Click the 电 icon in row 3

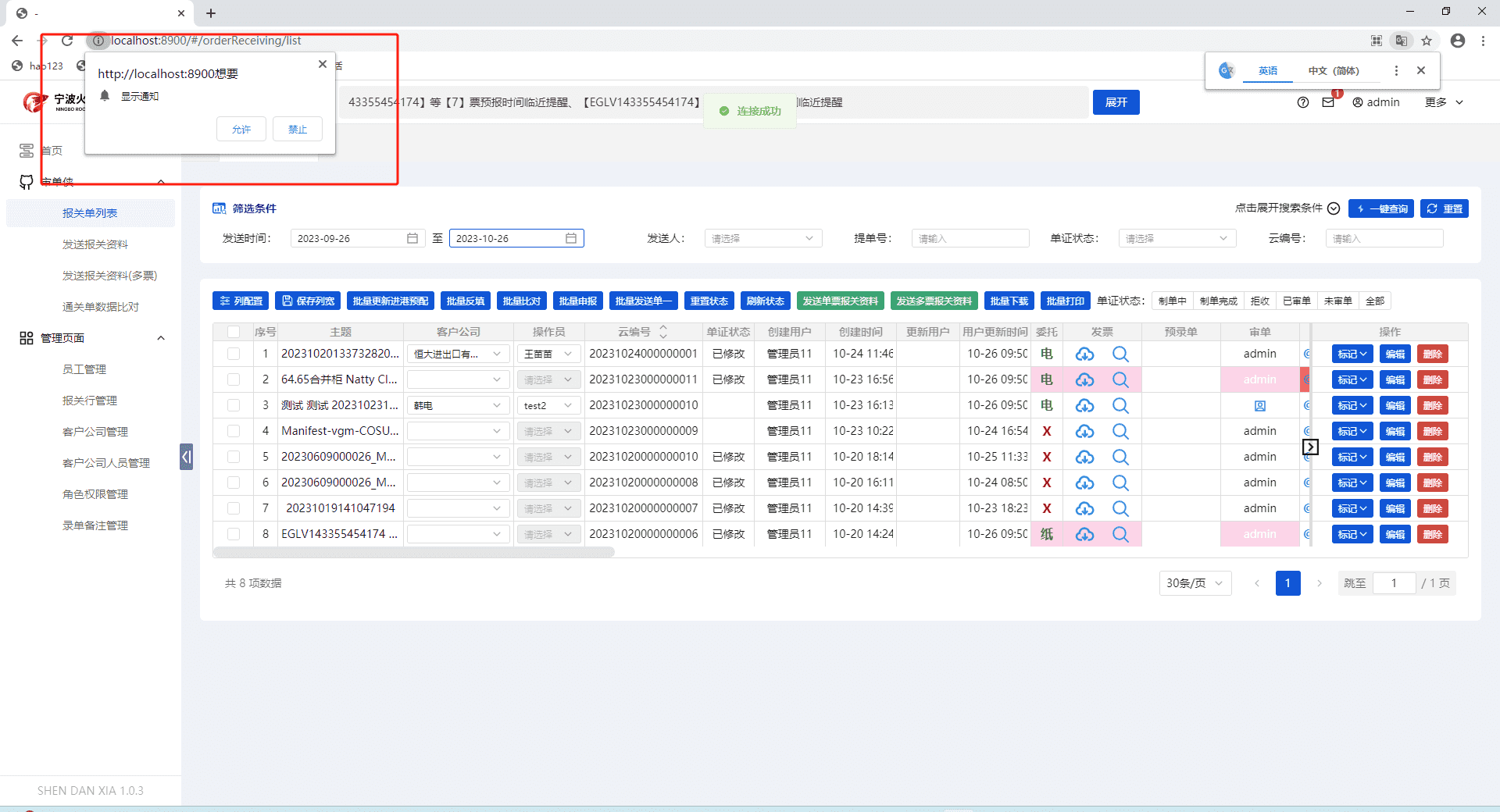click(1047, 405)
